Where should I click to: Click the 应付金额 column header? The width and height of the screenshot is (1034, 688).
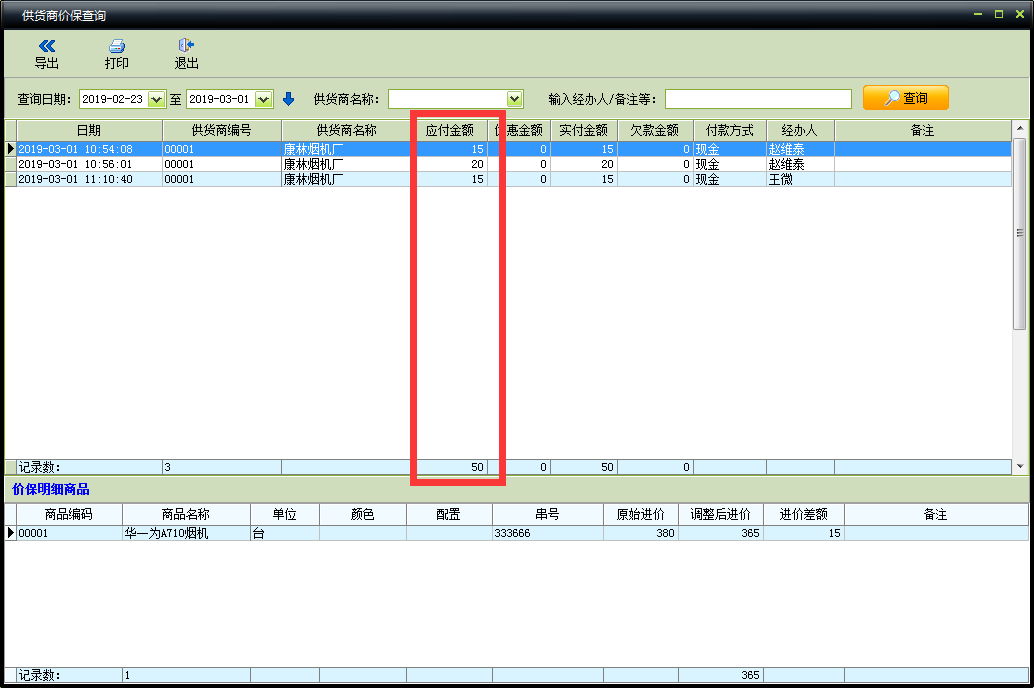(450, 130)
